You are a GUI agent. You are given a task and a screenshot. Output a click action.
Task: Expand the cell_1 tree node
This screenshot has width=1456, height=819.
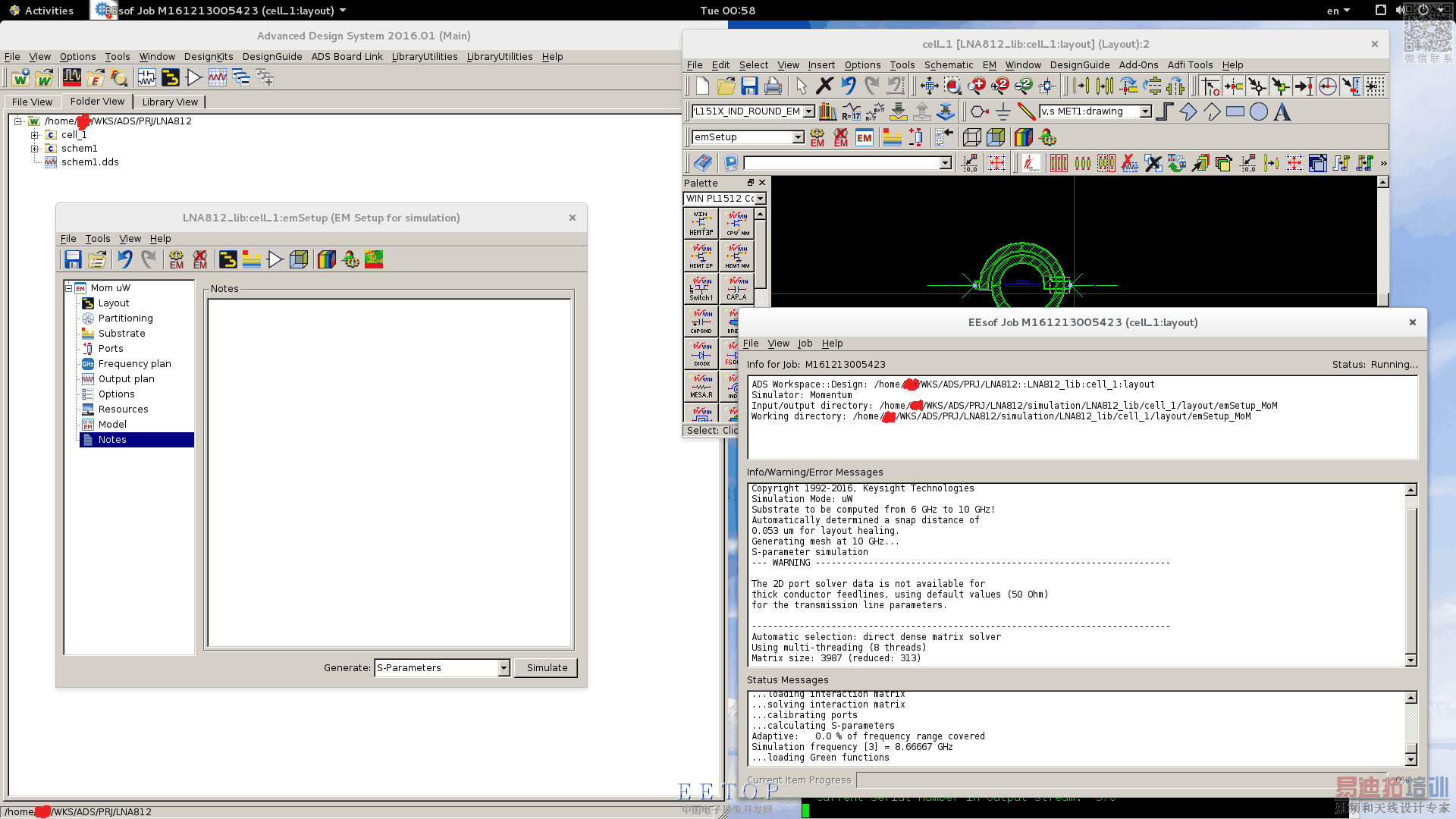[35, 135]
